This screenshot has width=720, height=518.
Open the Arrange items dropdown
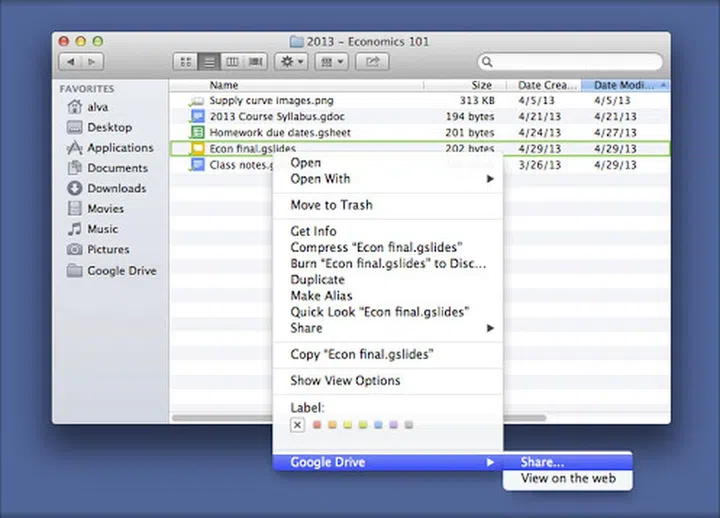(331, 62)
